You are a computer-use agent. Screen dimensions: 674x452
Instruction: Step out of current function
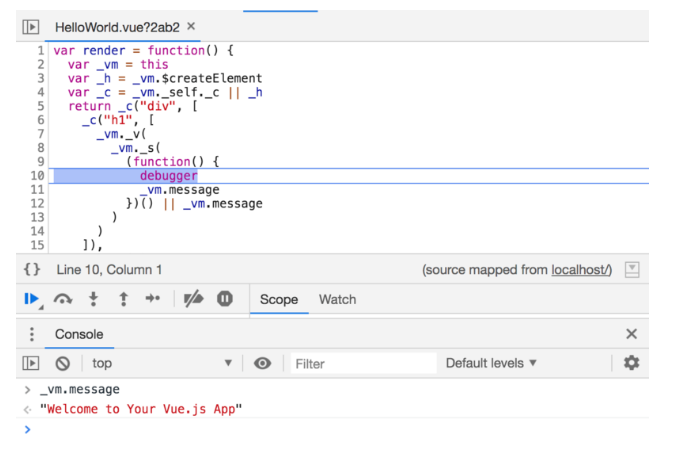click(123, 299)
